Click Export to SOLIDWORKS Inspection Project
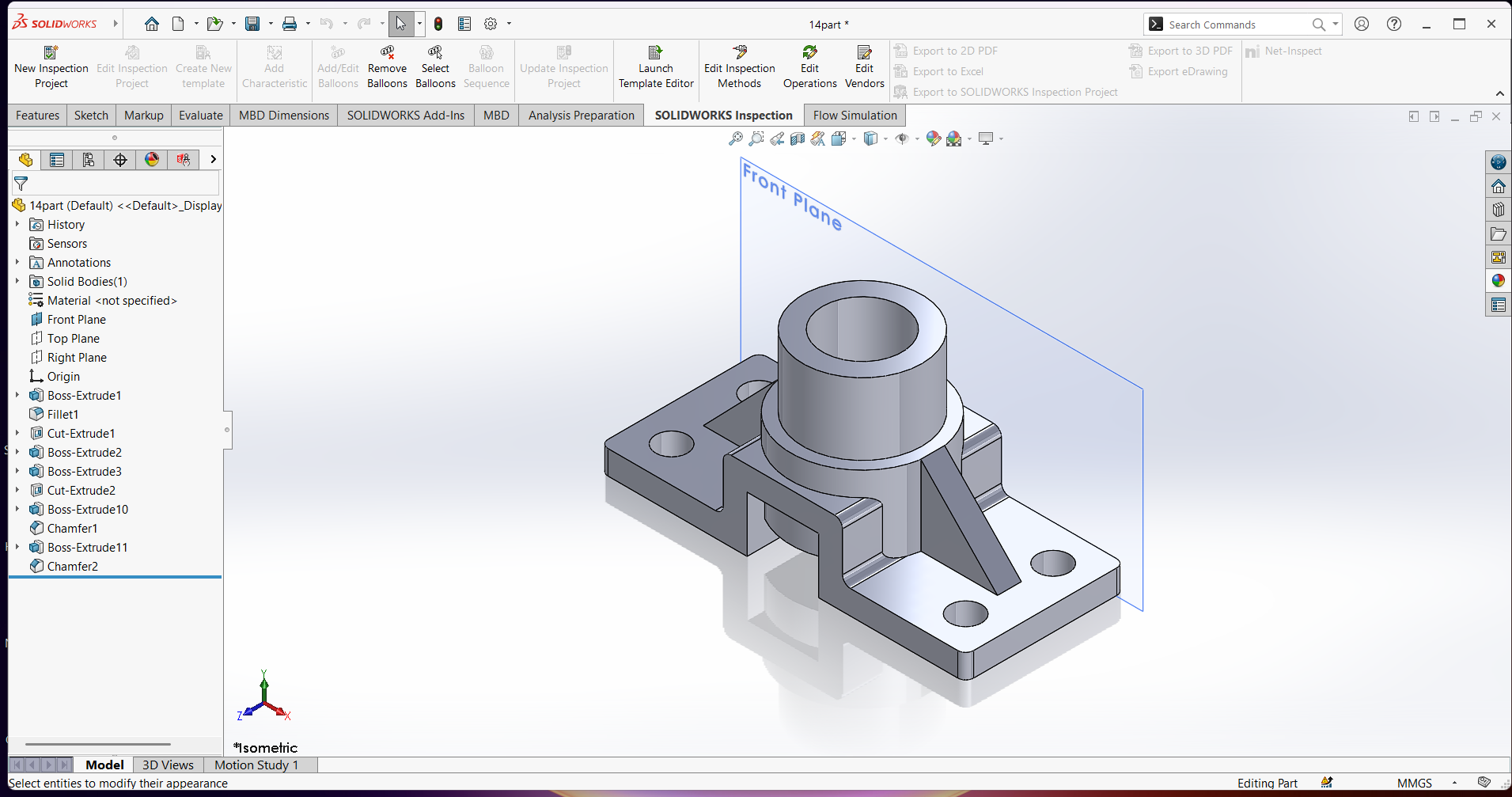Viewport: 1512px width, 797px height. (1006, 92)
